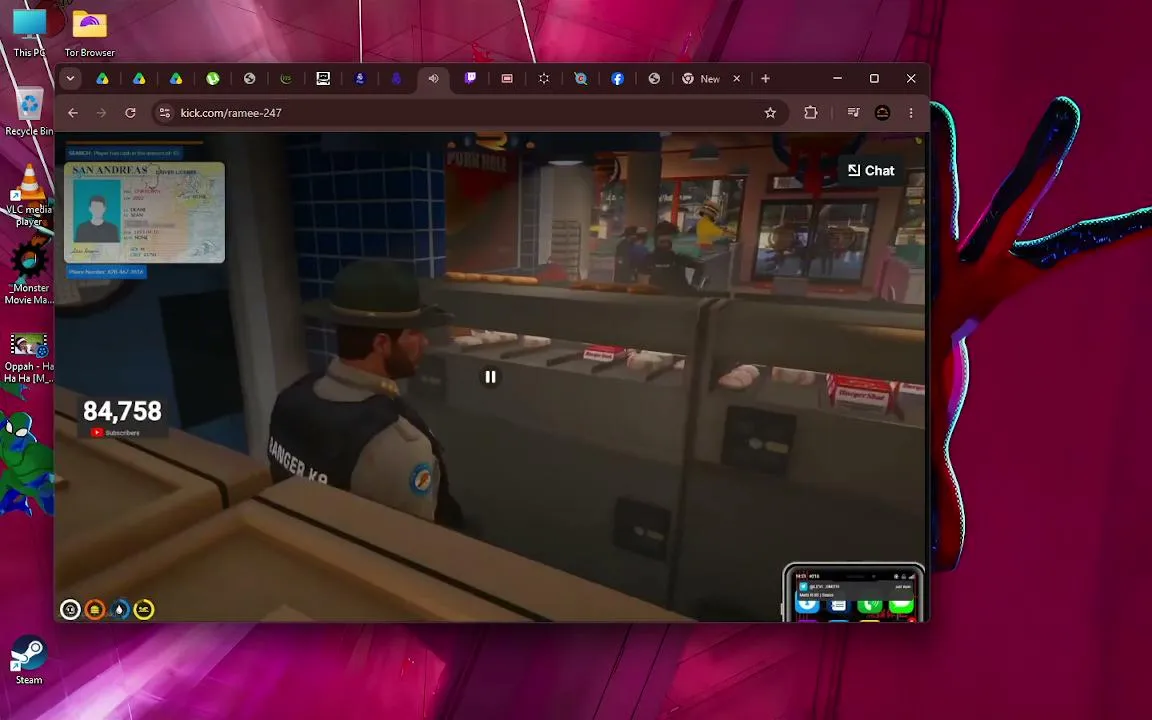Open the globe tab beside the uTorrent tab
Screen dimensions: 1152x720
(249, 79)
